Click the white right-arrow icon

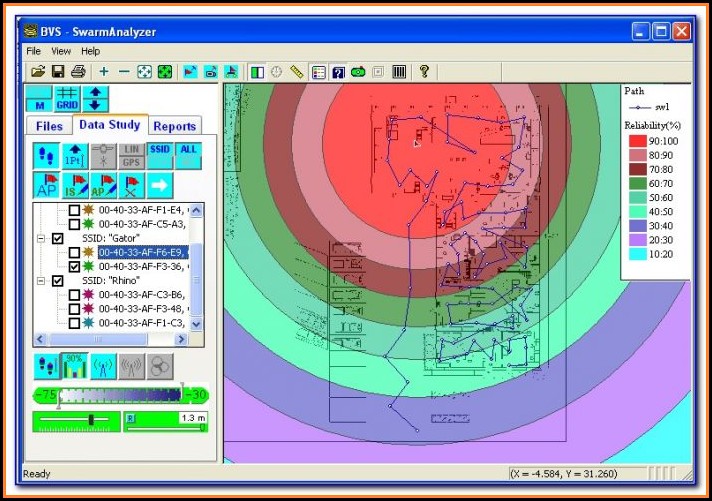[x=159, y=185]
